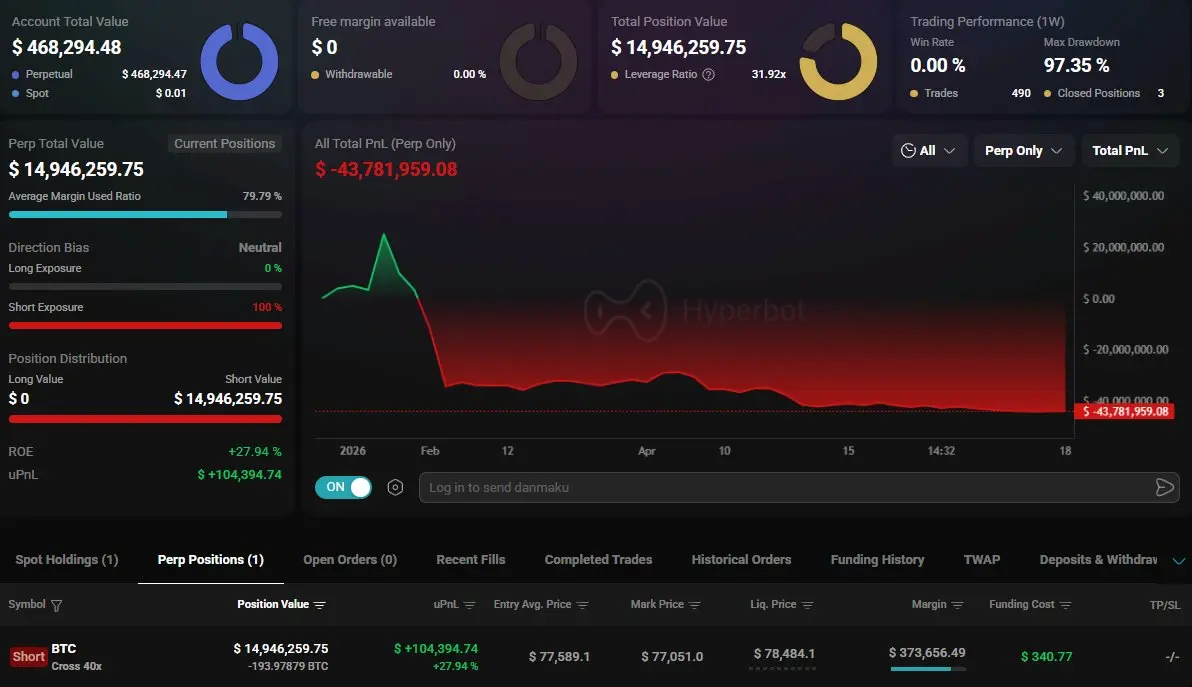
Task: Click the Spot $0.01 row
Action: [99, 93]
